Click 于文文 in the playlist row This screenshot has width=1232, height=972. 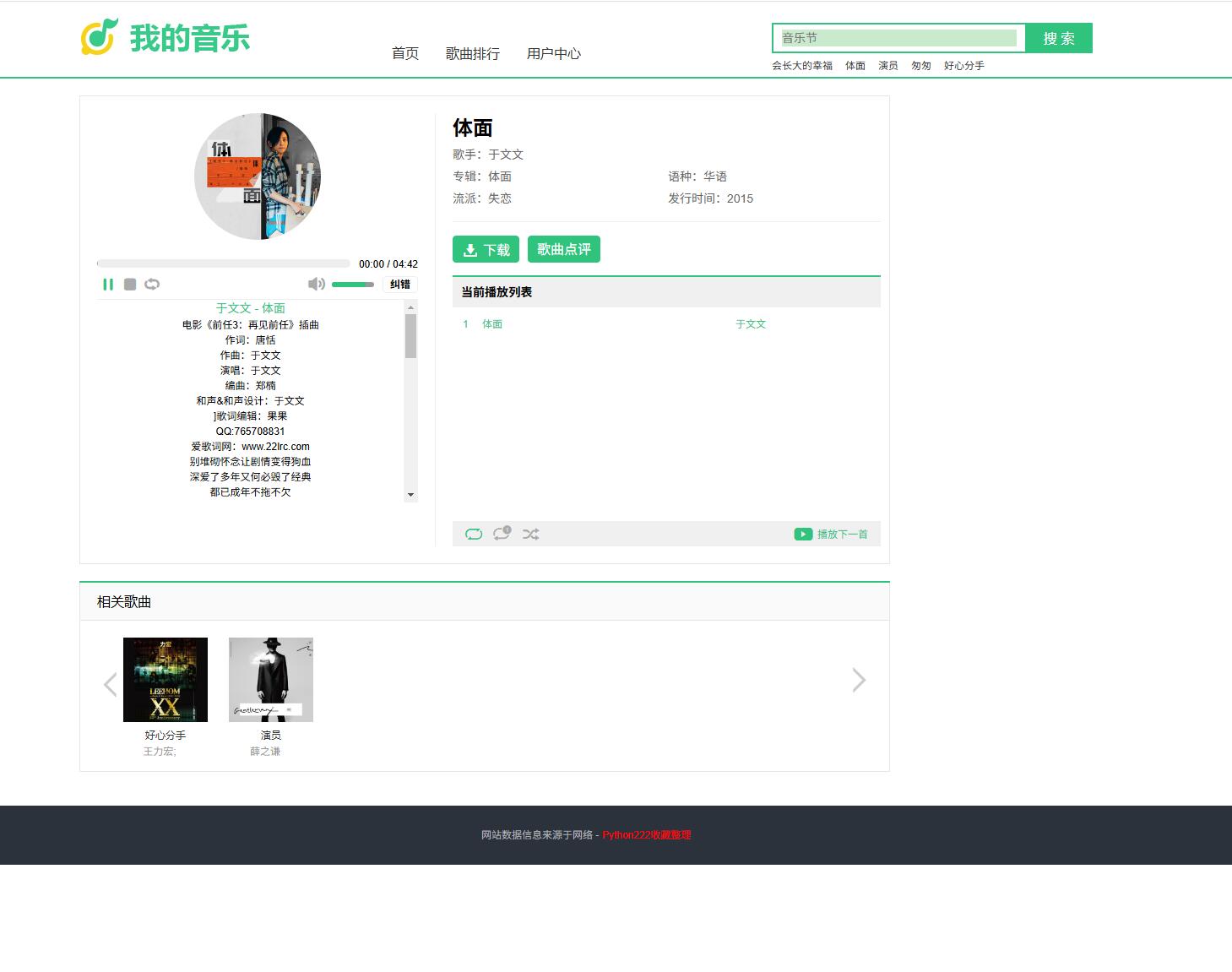[751, 323]
